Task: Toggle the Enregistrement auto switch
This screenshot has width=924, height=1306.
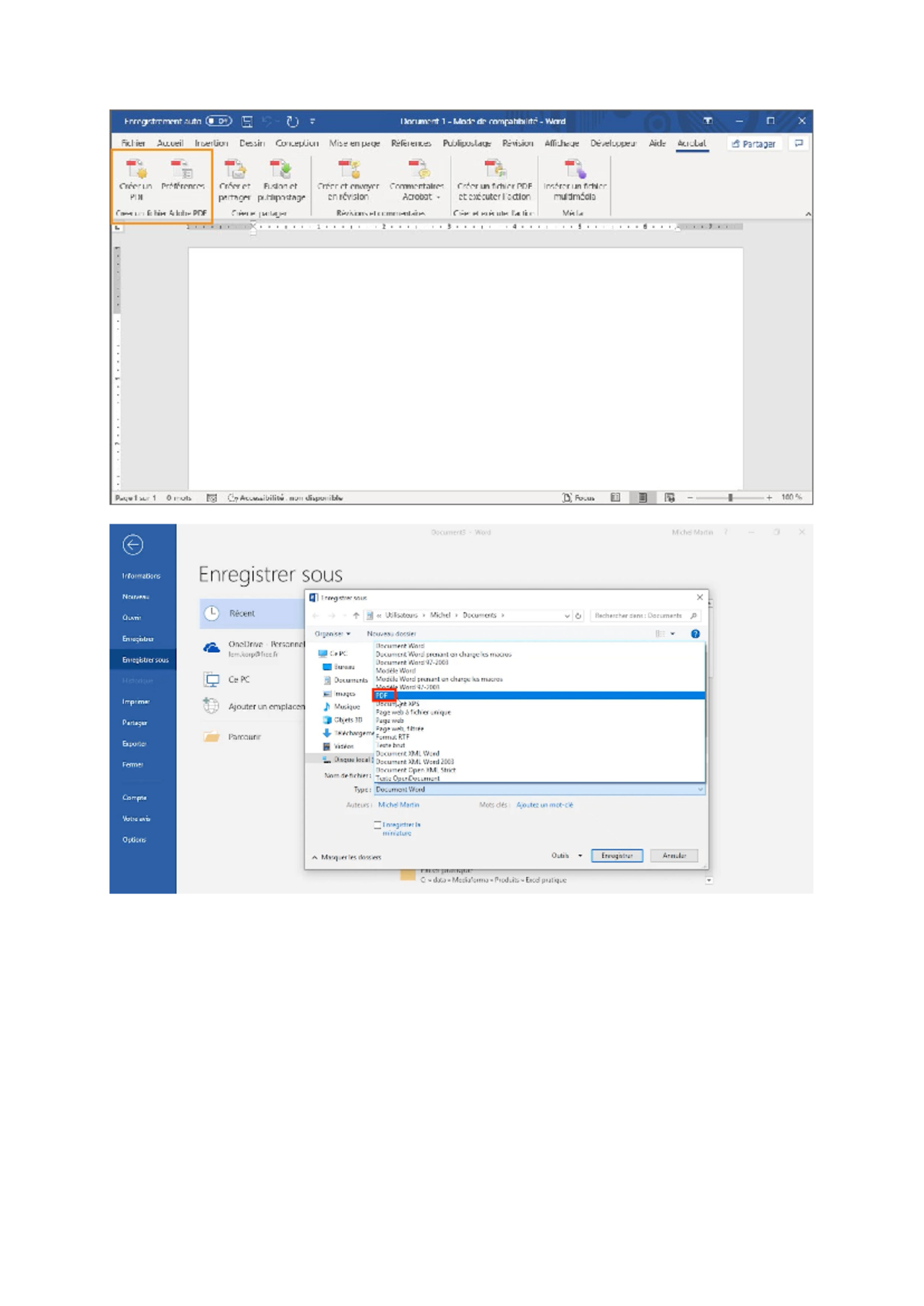Action: [219, 122]
